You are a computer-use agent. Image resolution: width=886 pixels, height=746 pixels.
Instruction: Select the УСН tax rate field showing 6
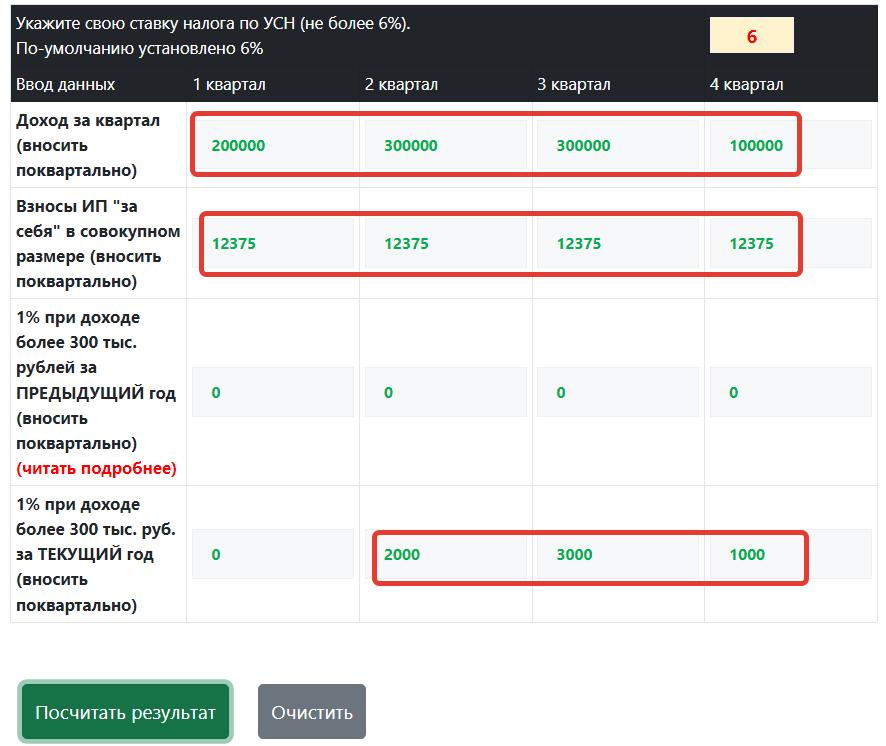coord(752,36)
